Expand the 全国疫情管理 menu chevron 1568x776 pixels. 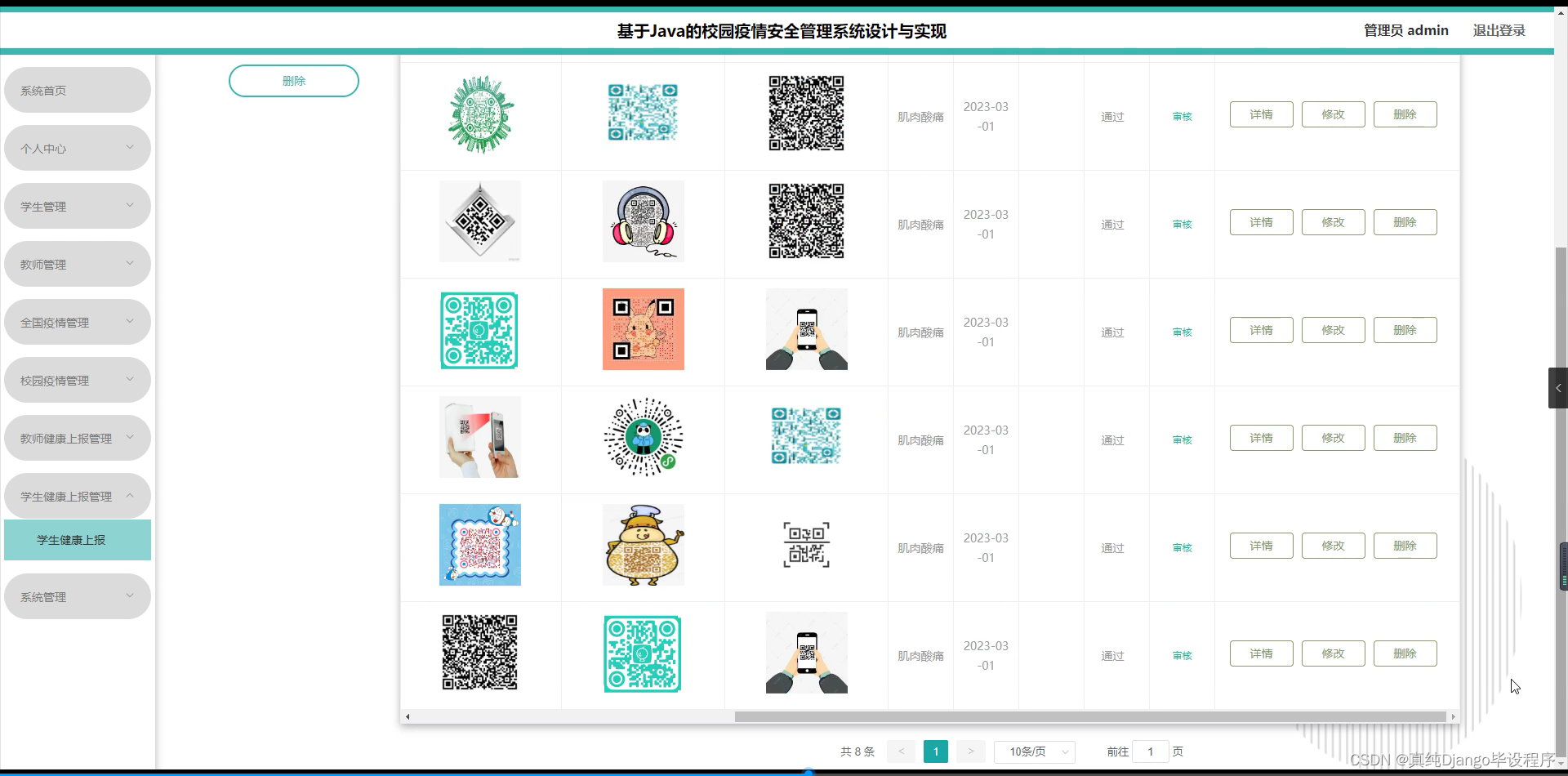click(x=130, y=321)
